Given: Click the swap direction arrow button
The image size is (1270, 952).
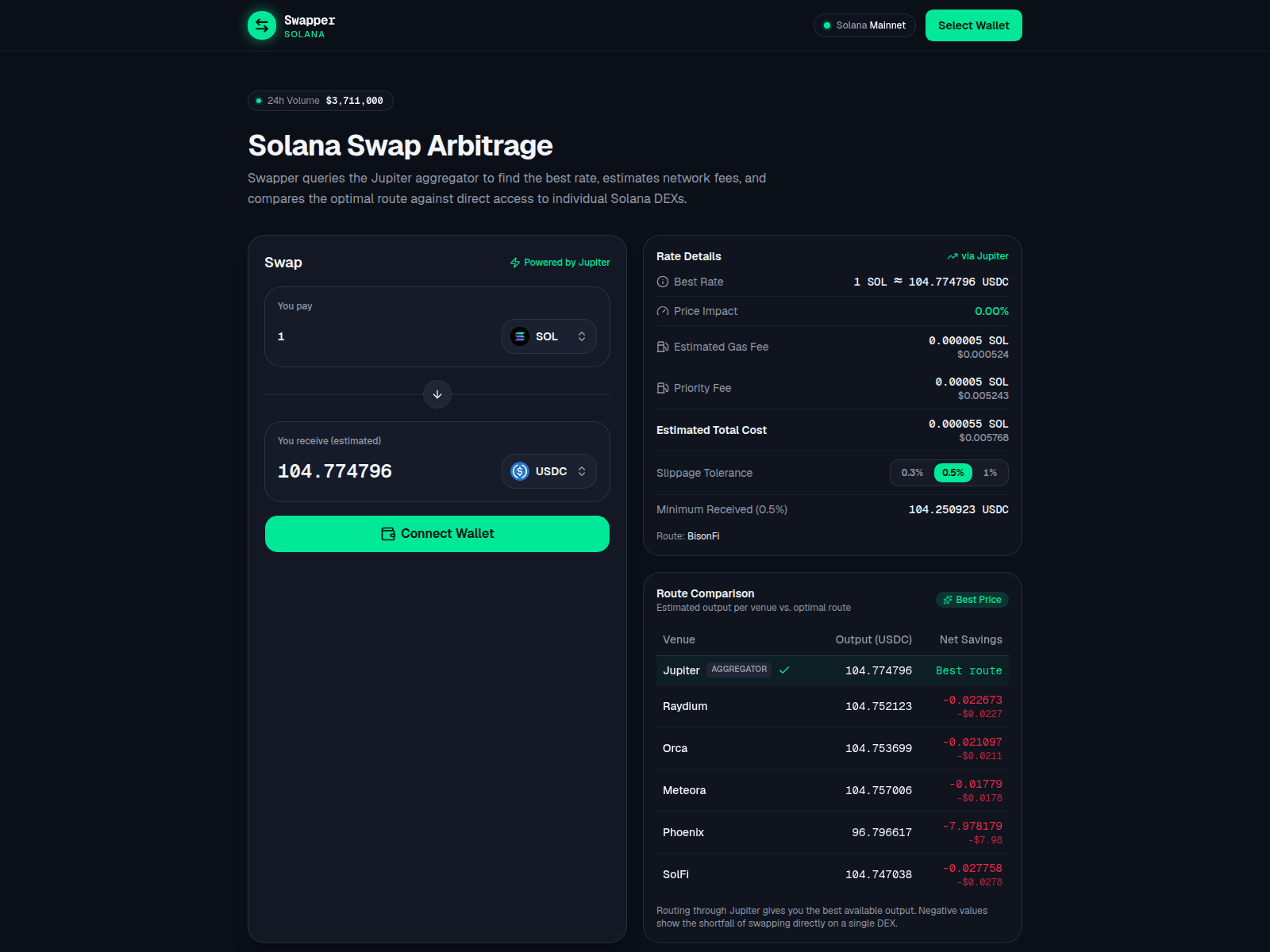Looking at the screenshot, I should click(437, 394).
